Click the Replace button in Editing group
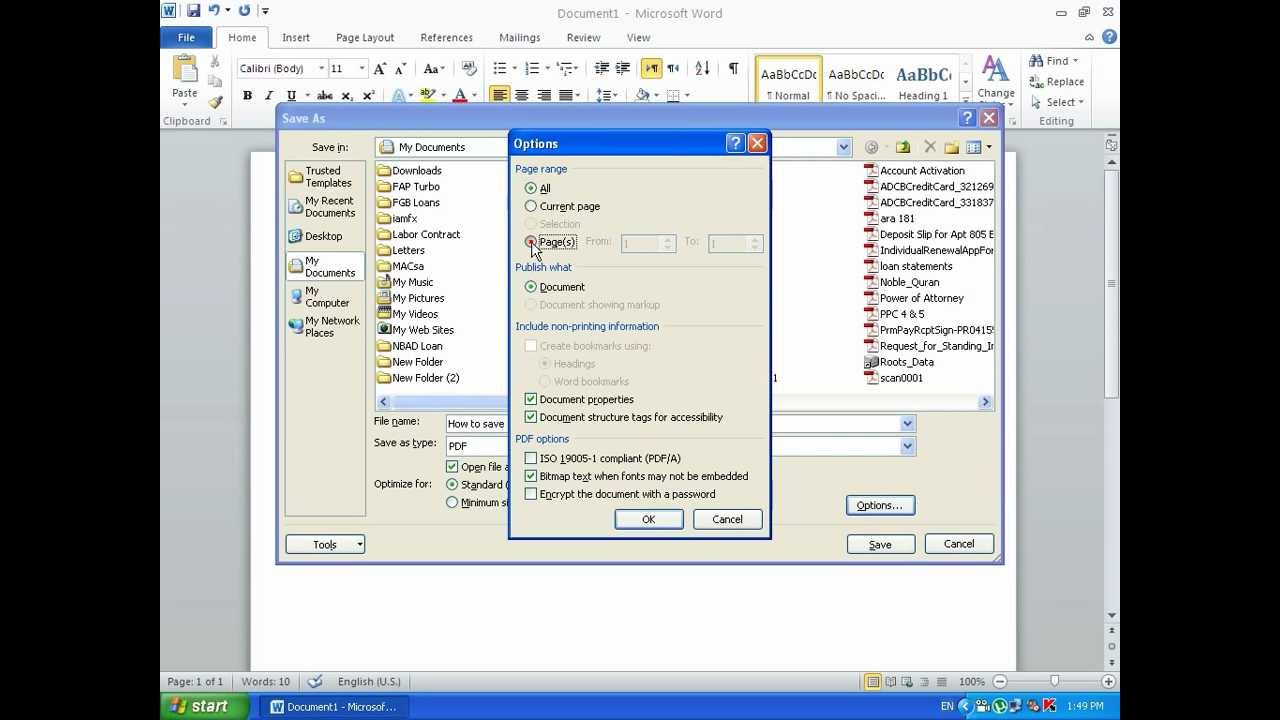1280x720 pixels. 1058,82
